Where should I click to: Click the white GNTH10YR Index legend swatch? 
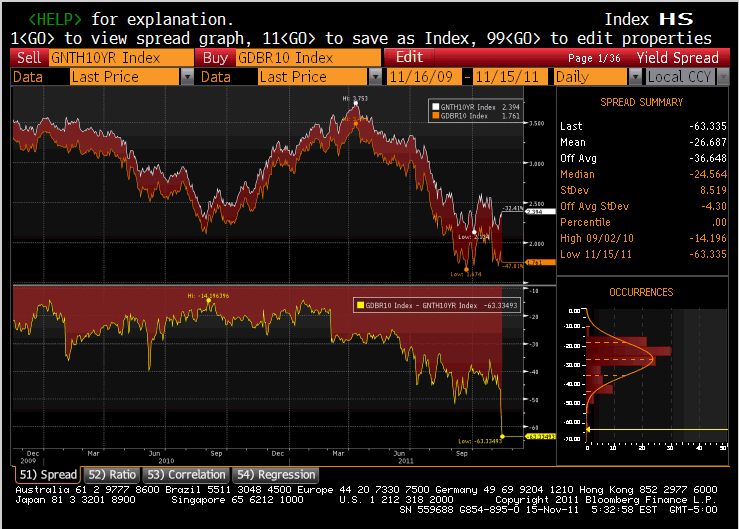[x=435, y=106]
